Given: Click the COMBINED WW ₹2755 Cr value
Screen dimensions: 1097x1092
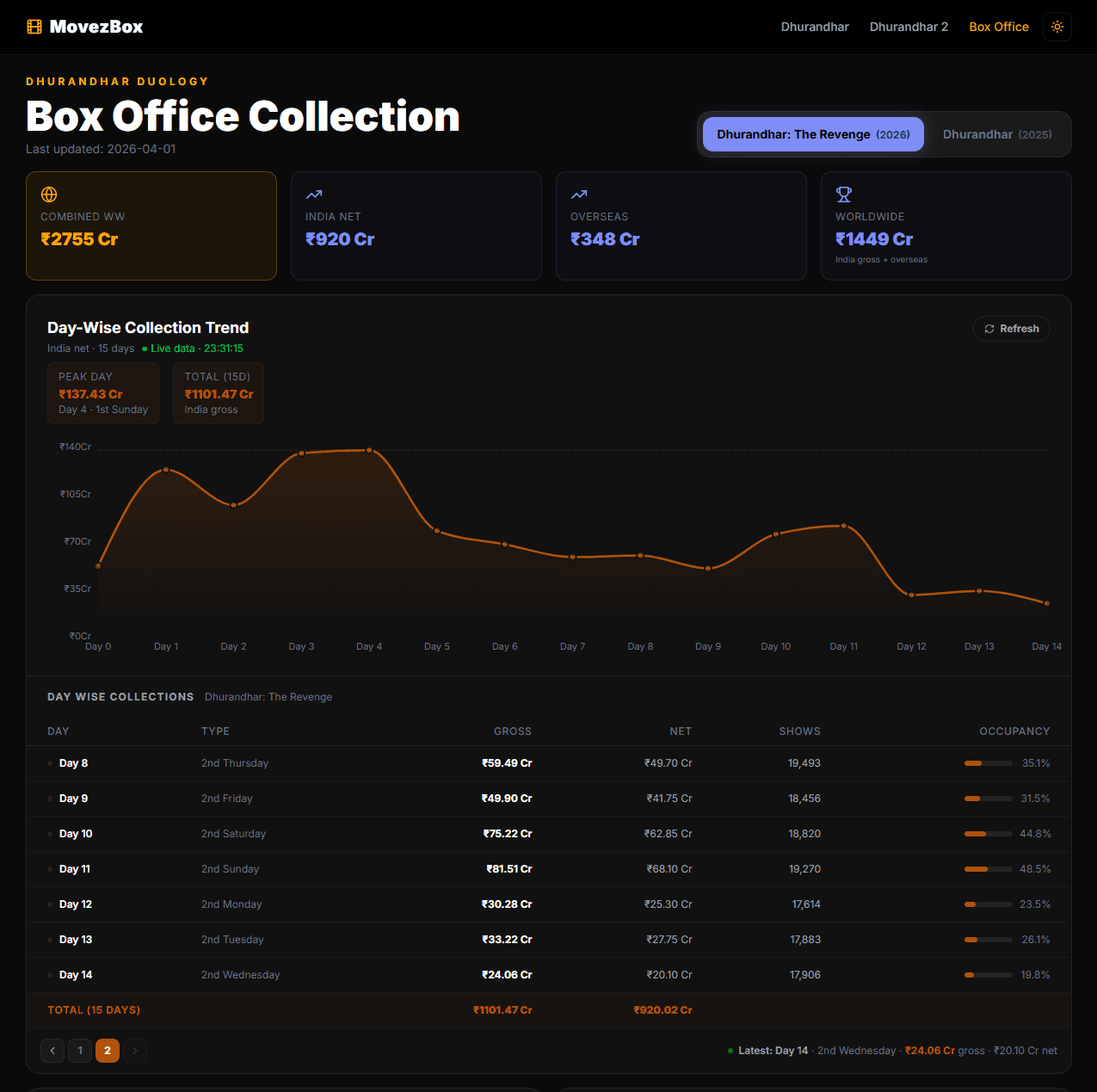Looking at the screenshot, I should (79, 239).
